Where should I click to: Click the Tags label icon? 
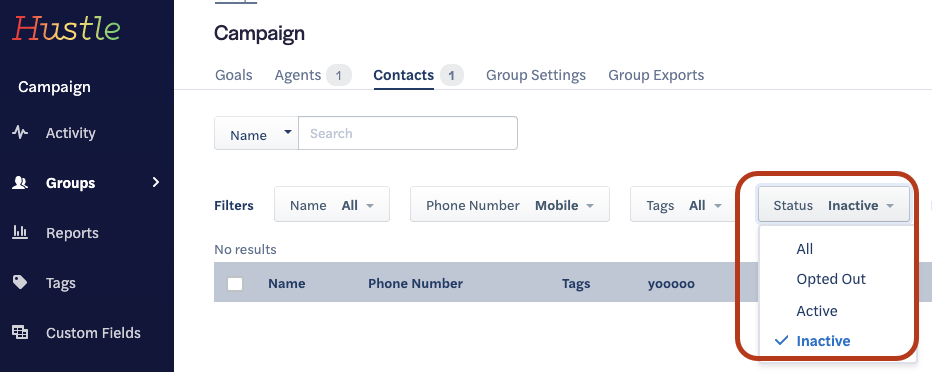[x=20, y=282]
